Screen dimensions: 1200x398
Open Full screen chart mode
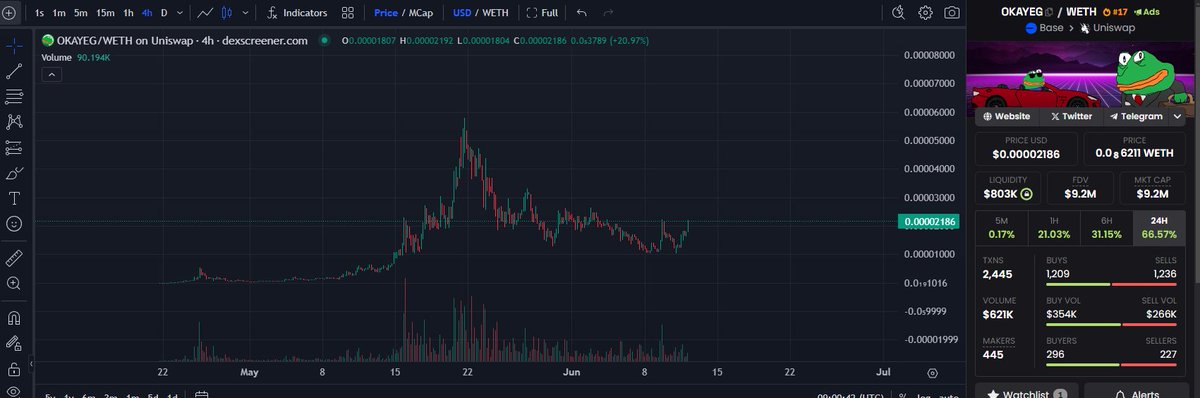click(x=542, y=13)
